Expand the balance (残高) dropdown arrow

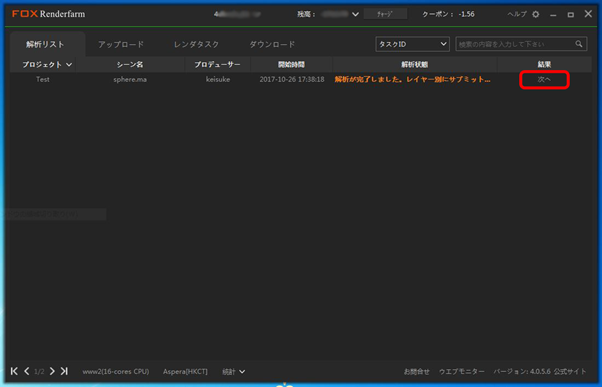pyautogui.click(x=356, y=14)
